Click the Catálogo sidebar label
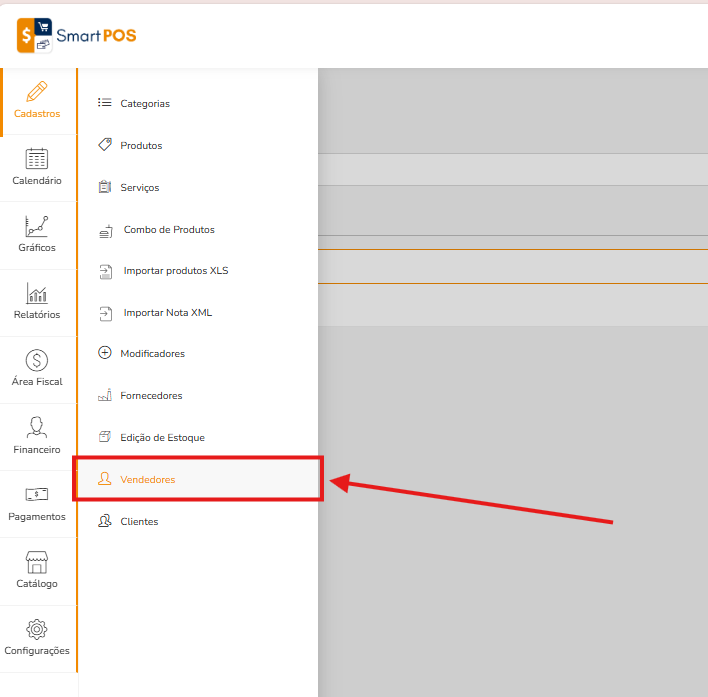708x697 pixels. (x=37, y=584)
